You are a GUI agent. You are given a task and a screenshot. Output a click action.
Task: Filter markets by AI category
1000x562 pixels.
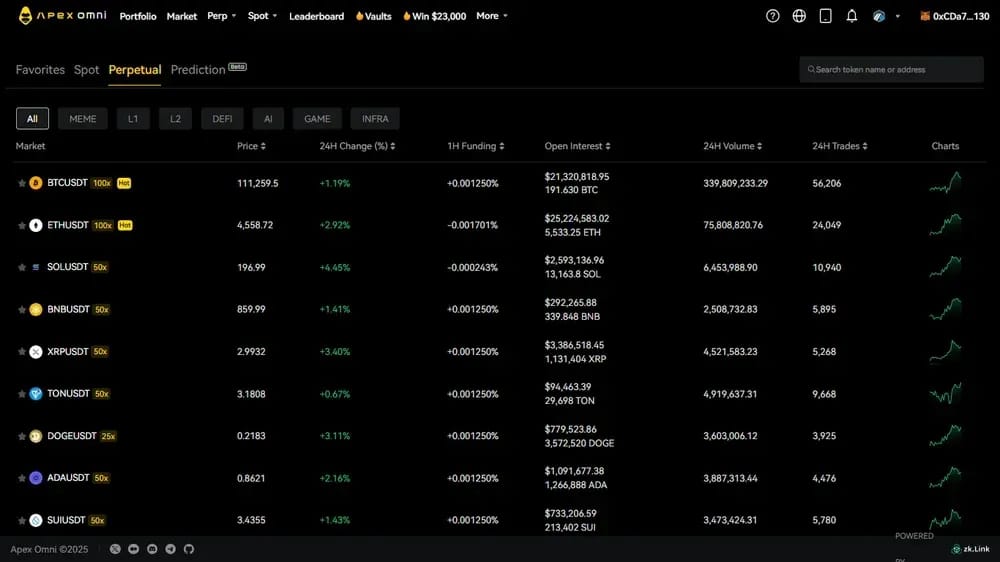click(268, 119)
